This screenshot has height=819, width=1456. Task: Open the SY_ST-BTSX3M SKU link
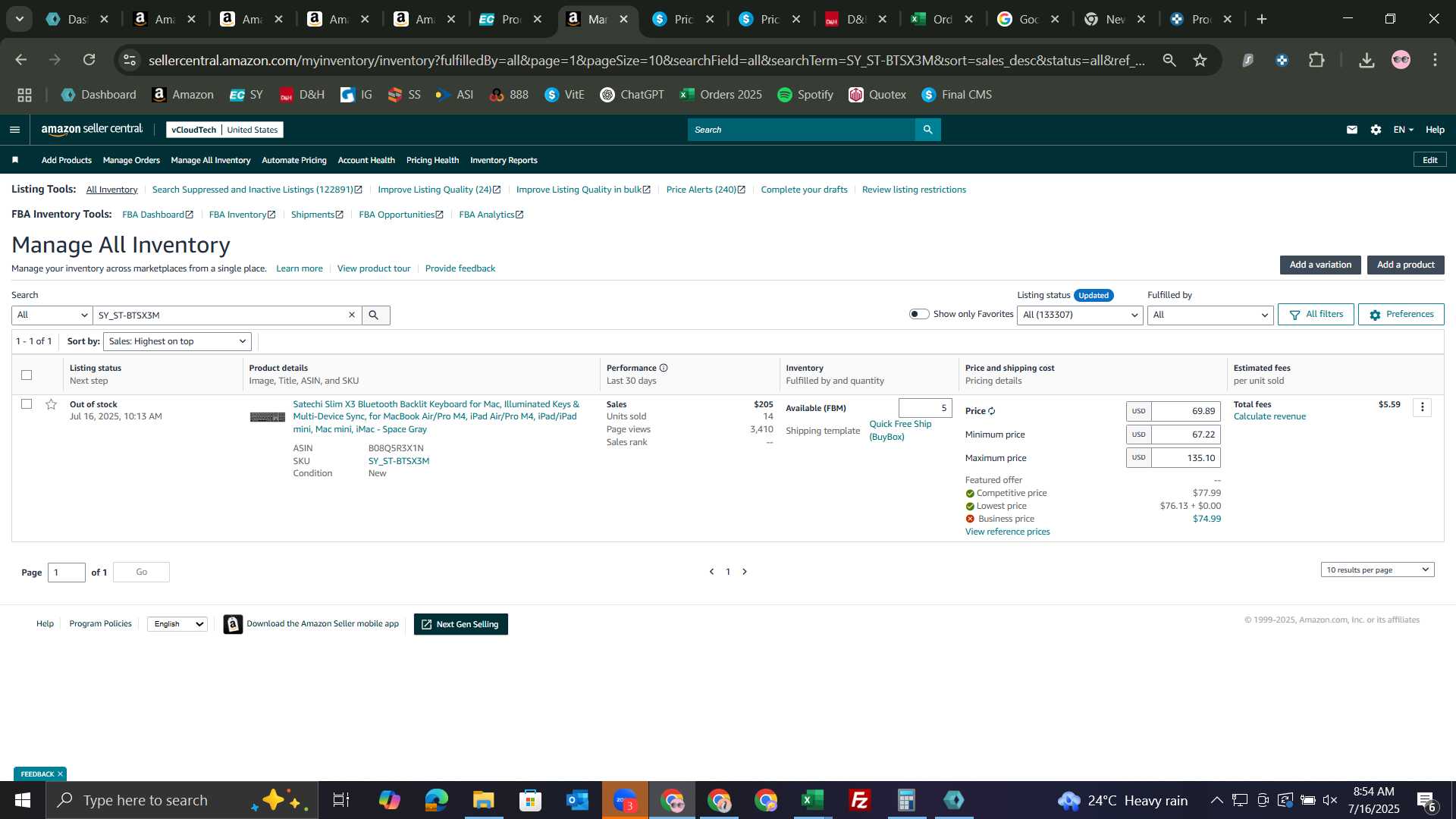[399, 461]
